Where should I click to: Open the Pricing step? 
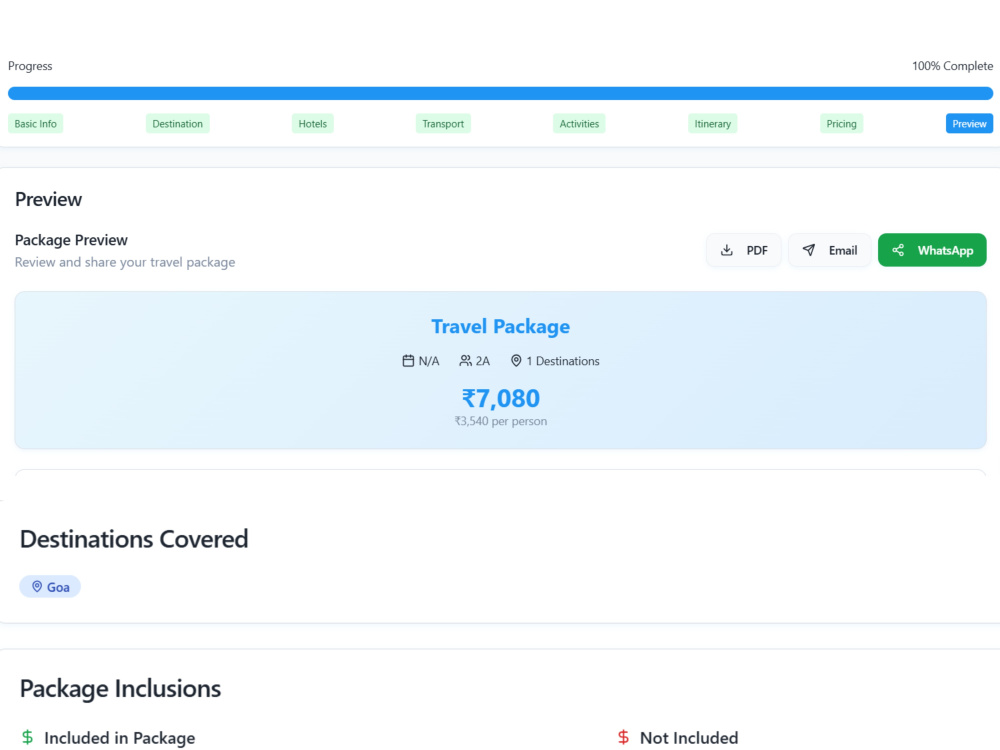pos(841,124)
